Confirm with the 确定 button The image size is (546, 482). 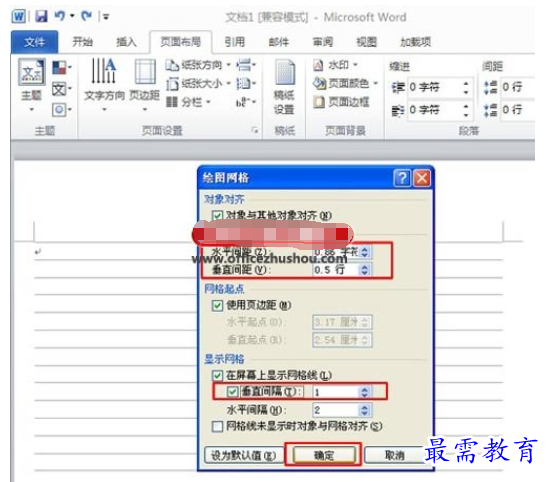coord(324,455)
